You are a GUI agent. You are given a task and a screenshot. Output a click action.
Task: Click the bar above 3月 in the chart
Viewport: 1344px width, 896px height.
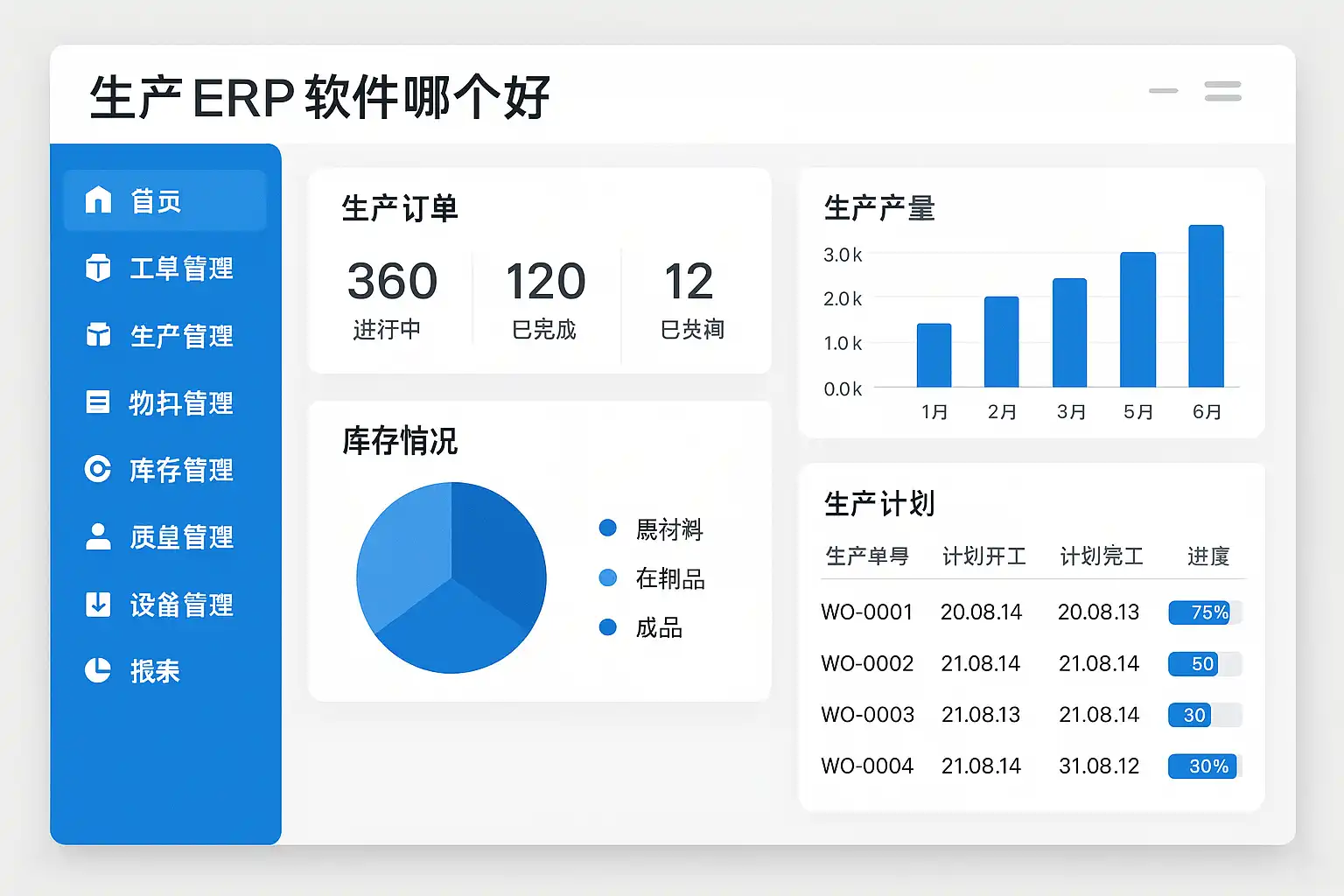point(1069,332)
